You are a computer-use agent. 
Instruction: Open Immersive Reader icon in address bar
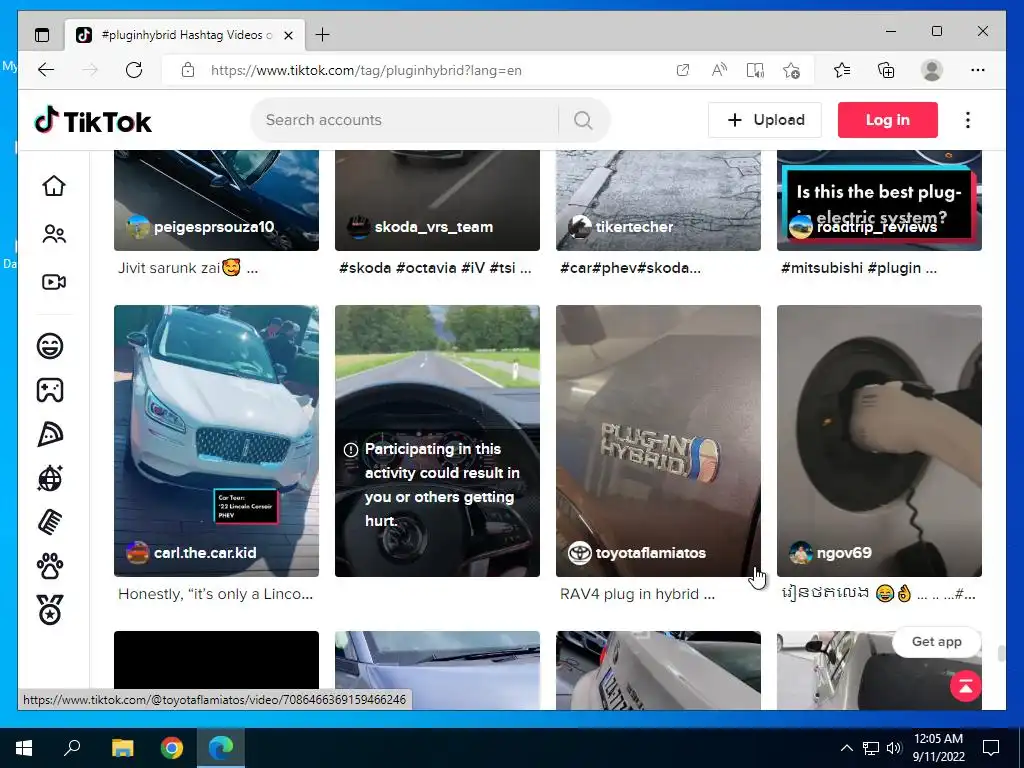pyautogui.click(x=755, y=70)
